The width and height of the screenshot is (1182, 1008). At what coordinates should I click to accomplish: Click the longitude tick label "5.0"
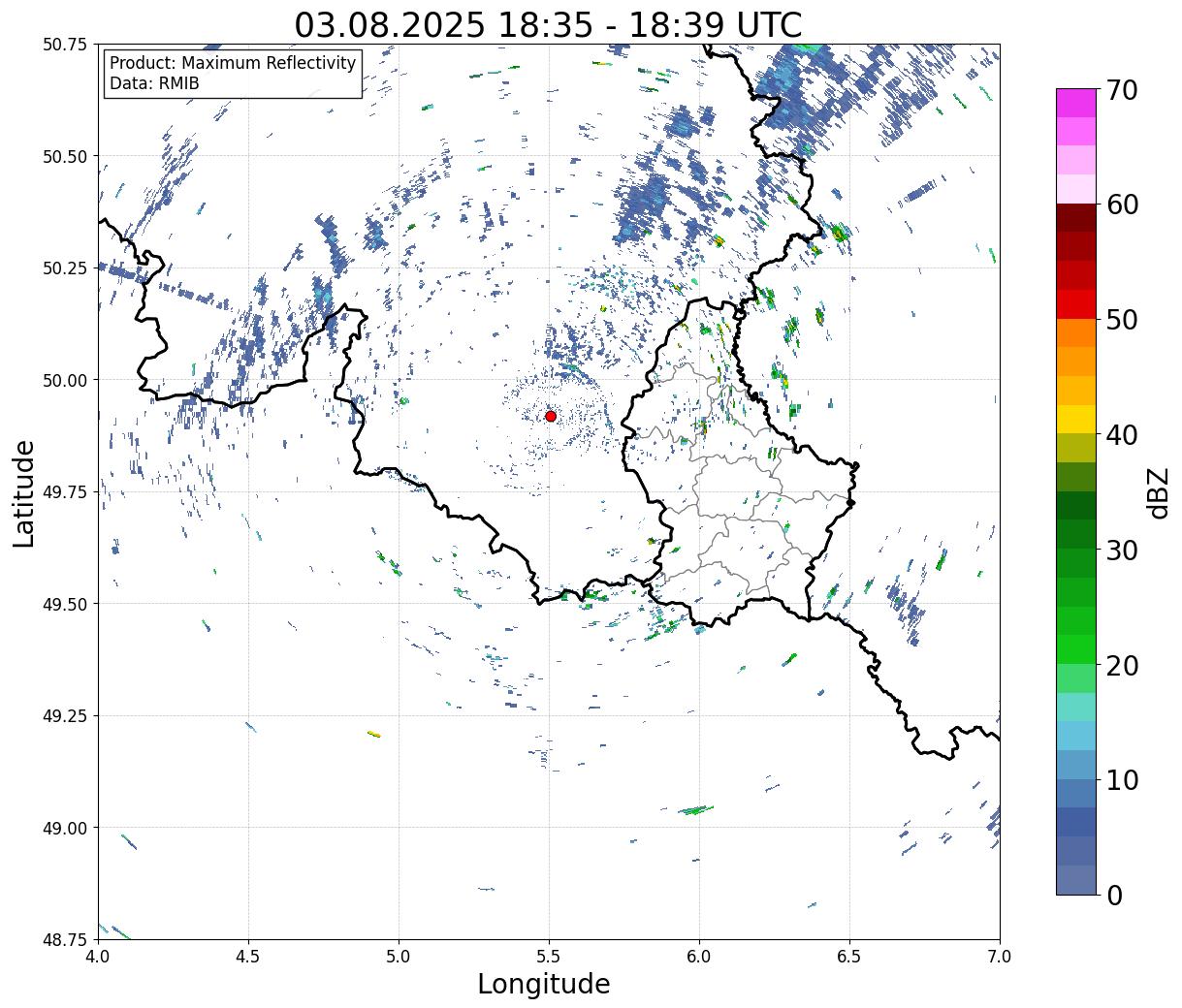point(399,956)
